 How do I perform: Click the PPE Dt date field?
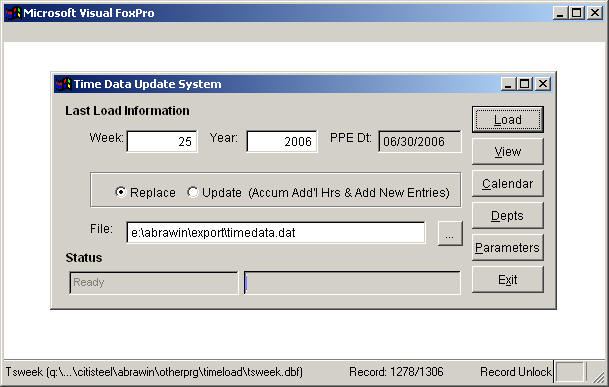tap(420, 141)
